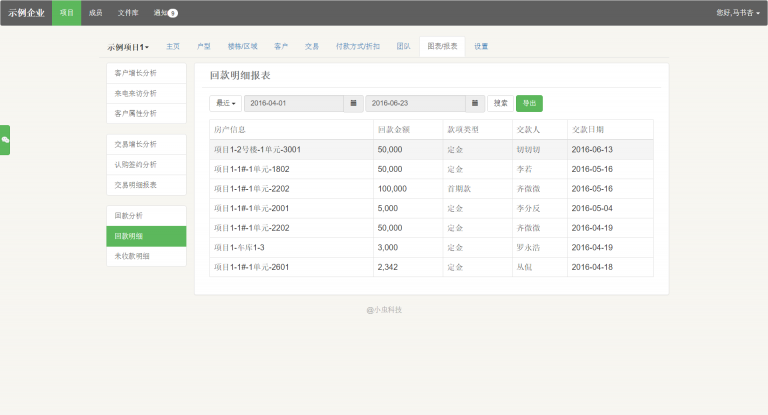Open 交易明细报表 from the sidebar
Screen dimensions: 768x415
pyautogui.click(x=146, y=185)
